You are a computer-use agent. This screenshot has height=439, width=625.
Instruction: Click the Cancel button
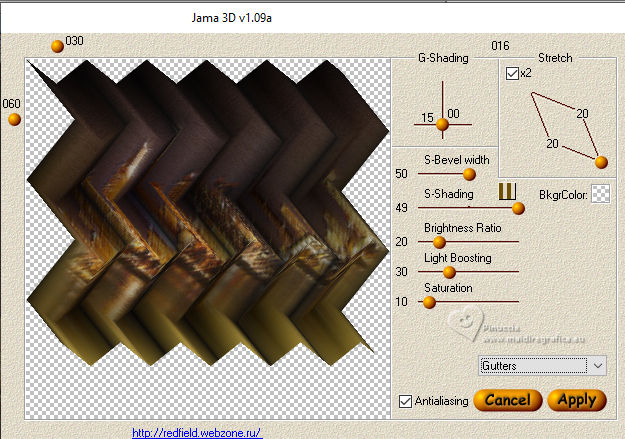pyautogui.click(x=508, y=400)
